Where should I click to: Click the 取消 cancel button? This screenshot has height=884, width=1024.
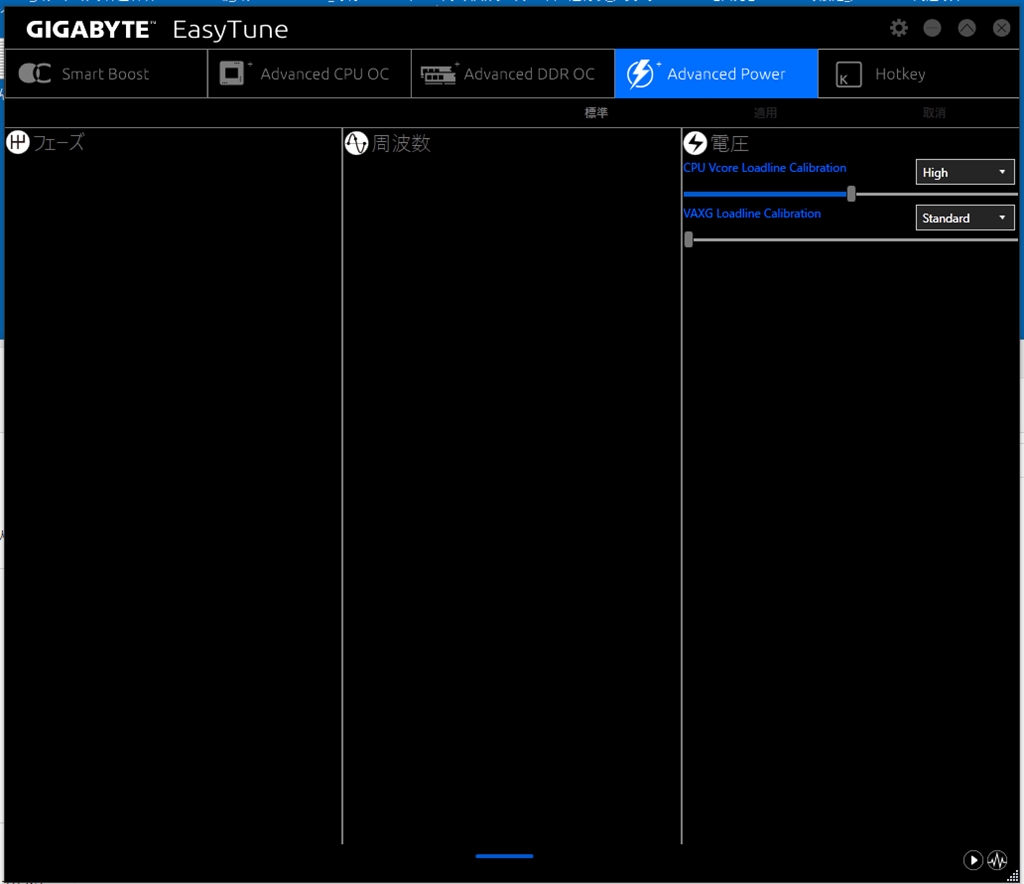[934, 112]
